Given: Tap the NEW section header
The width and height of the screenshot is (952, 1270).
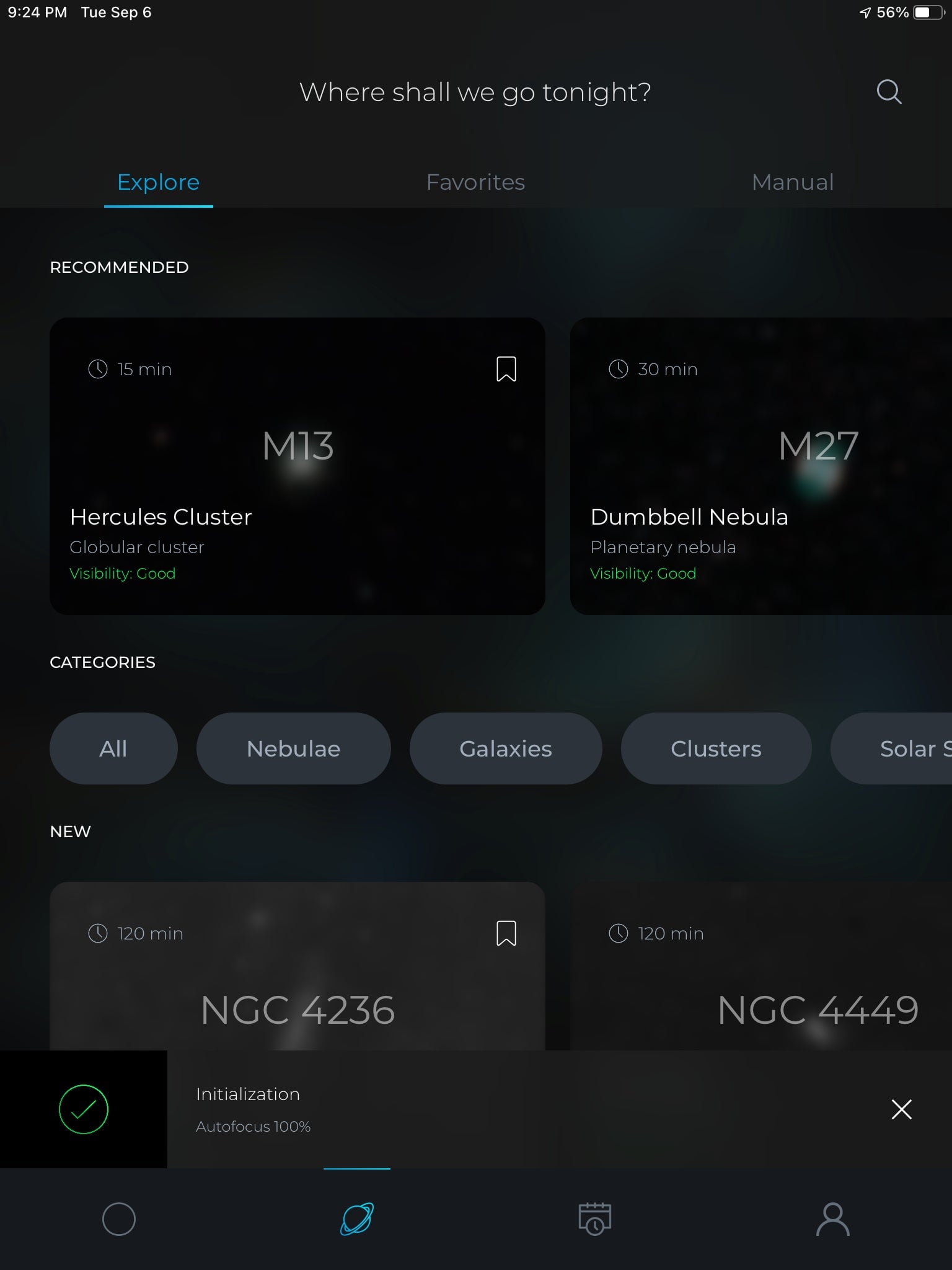Looking at the screenshot, I should point(70,832).
